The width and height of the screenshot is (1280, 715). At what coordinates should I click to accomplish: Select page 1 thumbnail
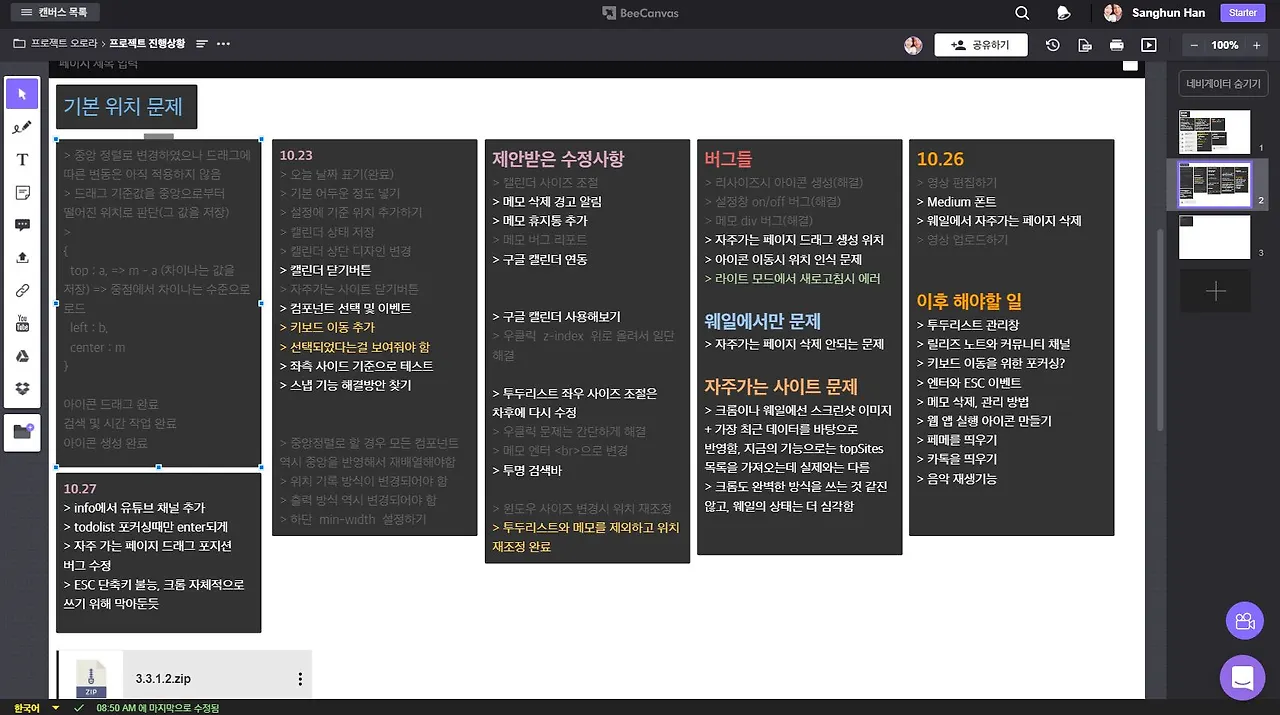[1215, 132]
